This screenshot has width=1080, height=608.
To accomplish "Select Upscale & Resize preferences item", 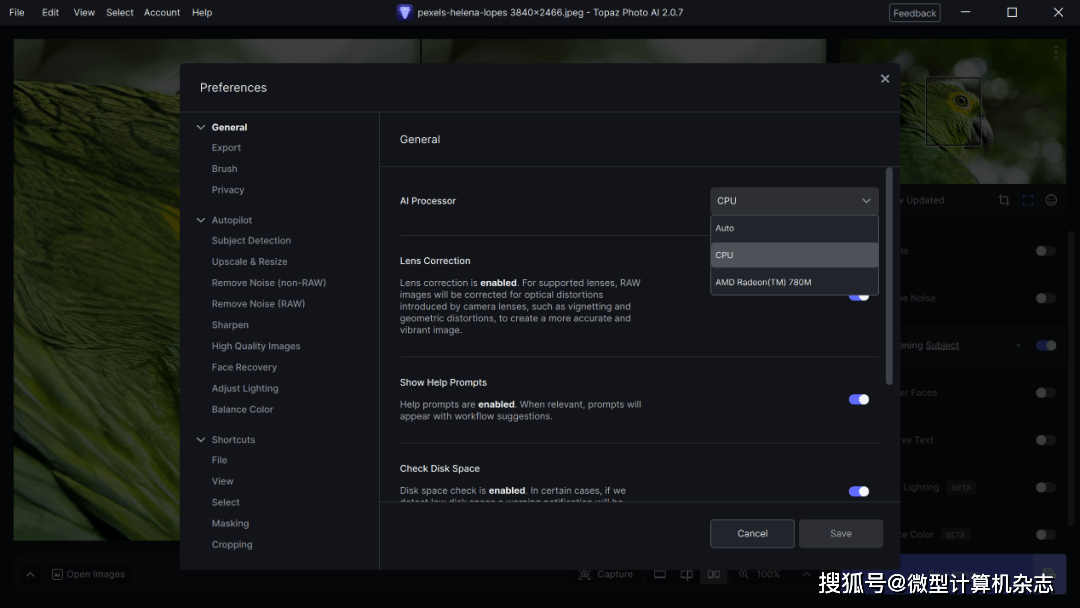I will pos(249,262).
